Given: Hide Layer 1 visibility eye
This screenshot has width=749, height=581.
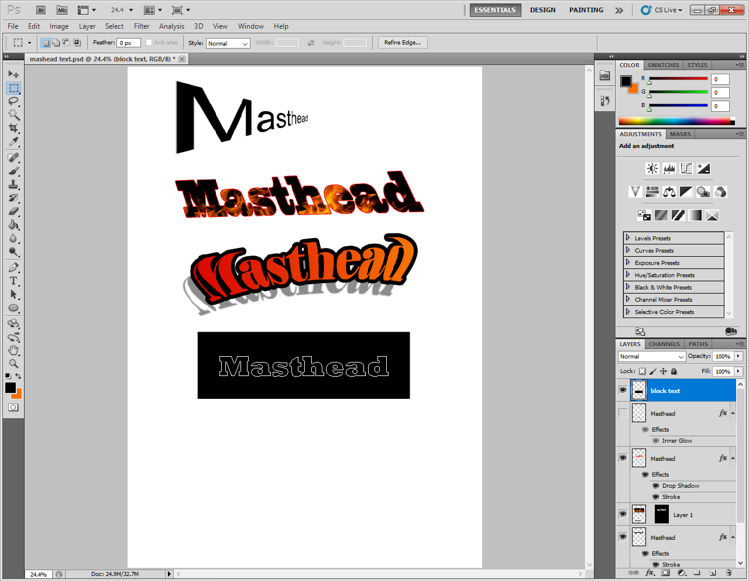Looking at the screenshot, I should 623,514.
